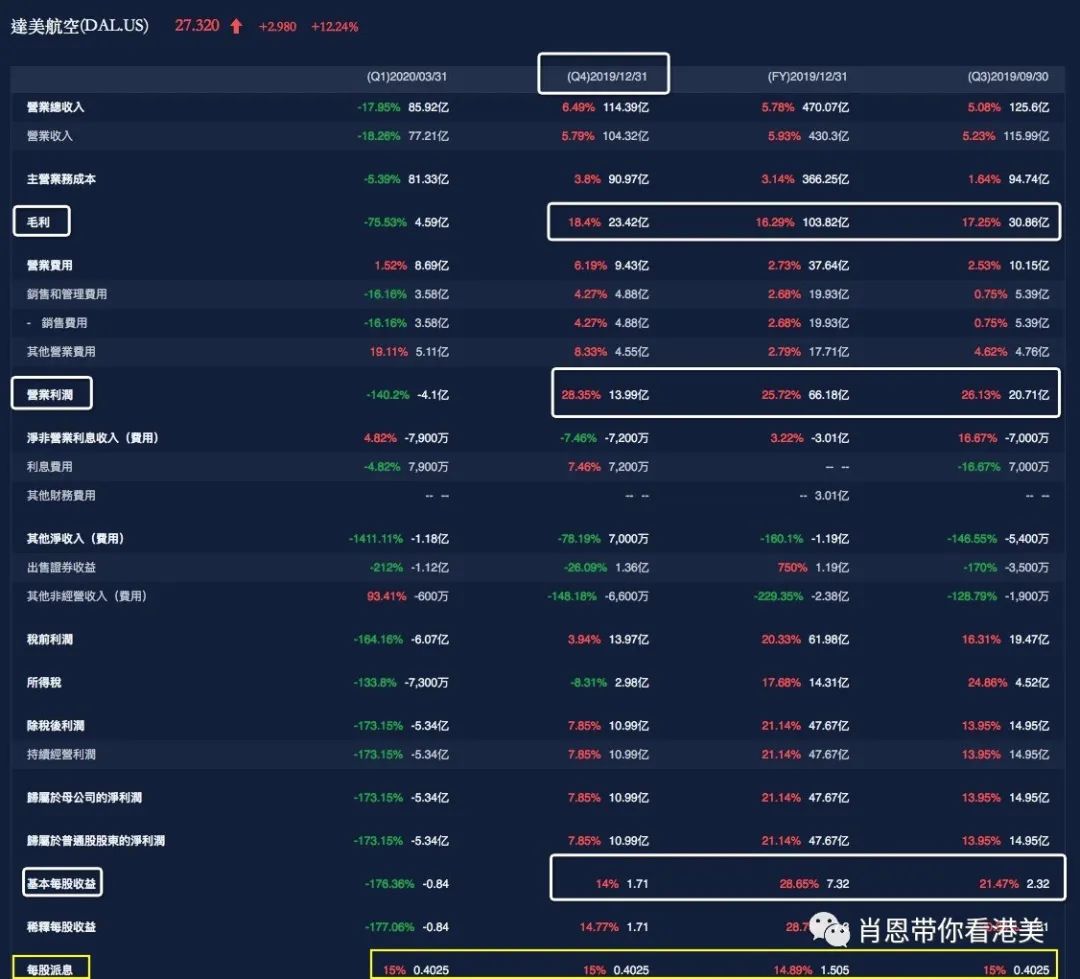Click the 其他營業費用 row label
The image size is (1080, 979).
(61, 352)
